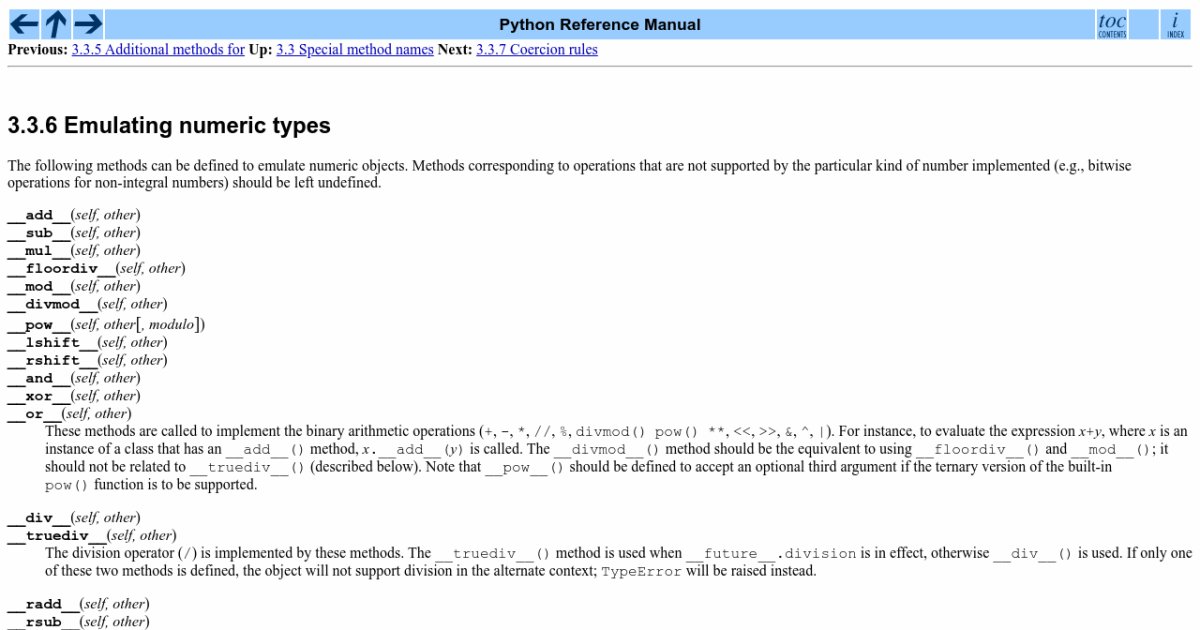Image resolution: width=1200 pixels, height=630 pixels.
Task: Click the Previous: label
Action: click(x=38, y=49)
